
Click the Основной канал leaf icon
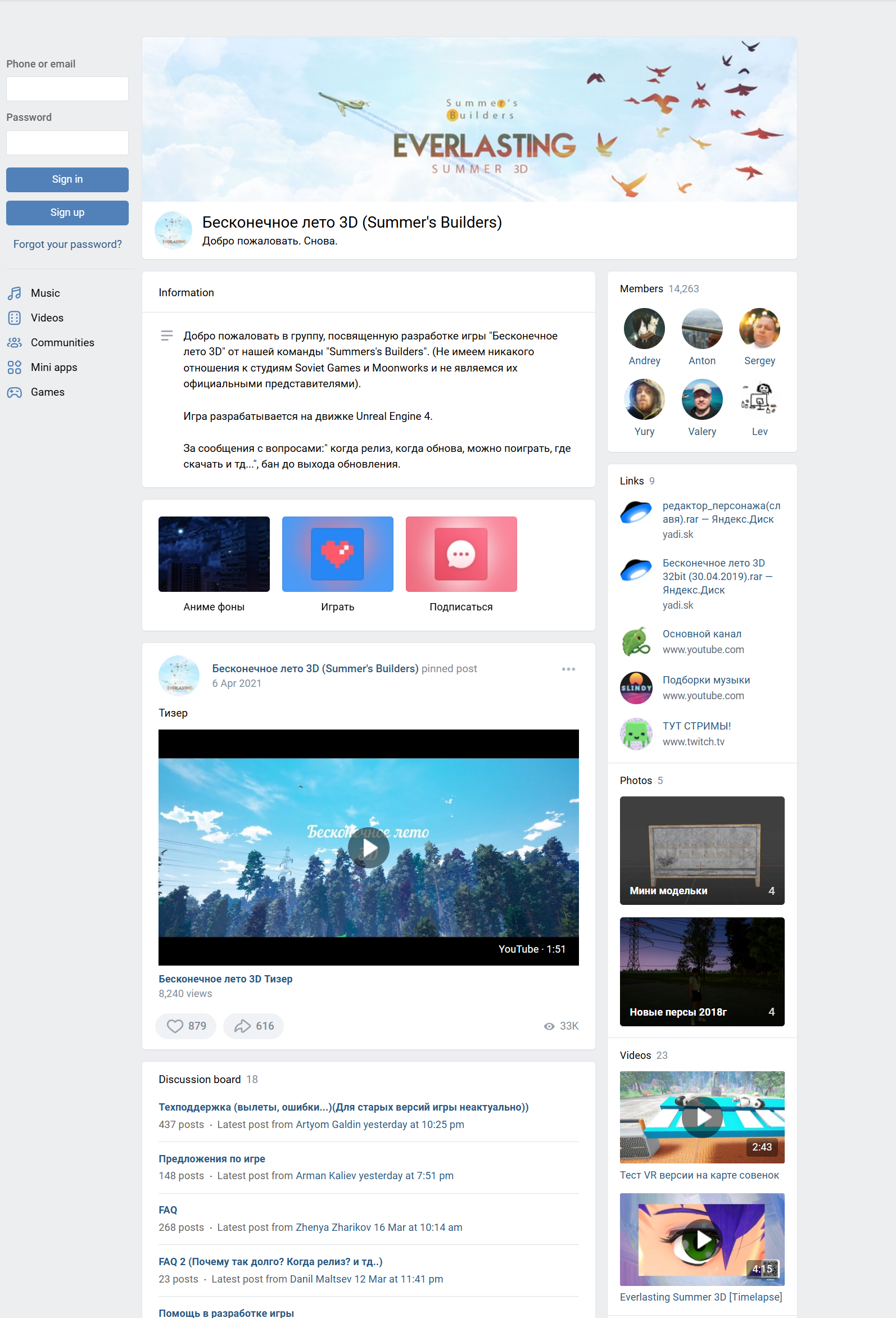pos(636,641)
